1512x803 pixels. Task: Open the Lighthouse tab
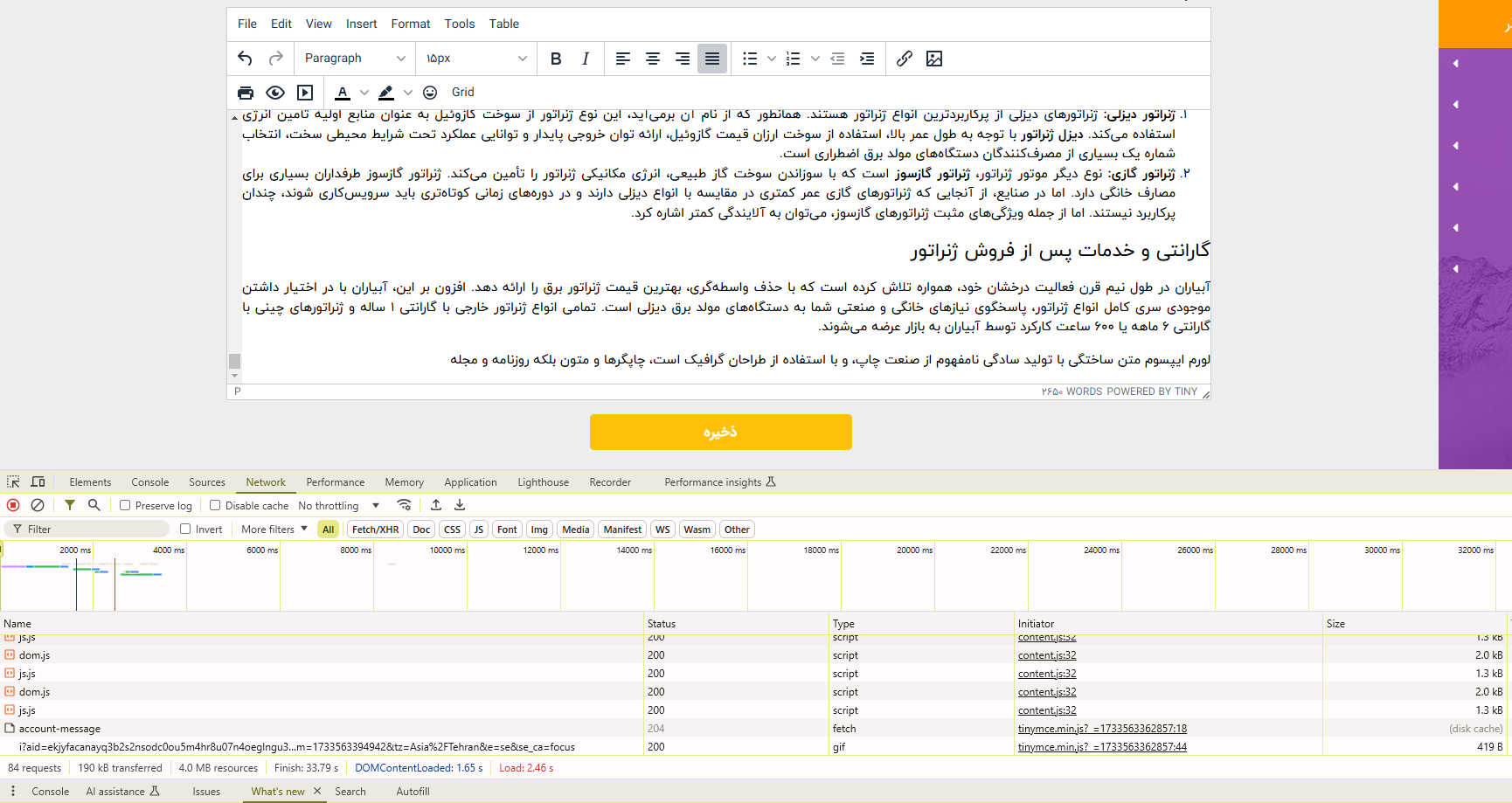point(543,481)
